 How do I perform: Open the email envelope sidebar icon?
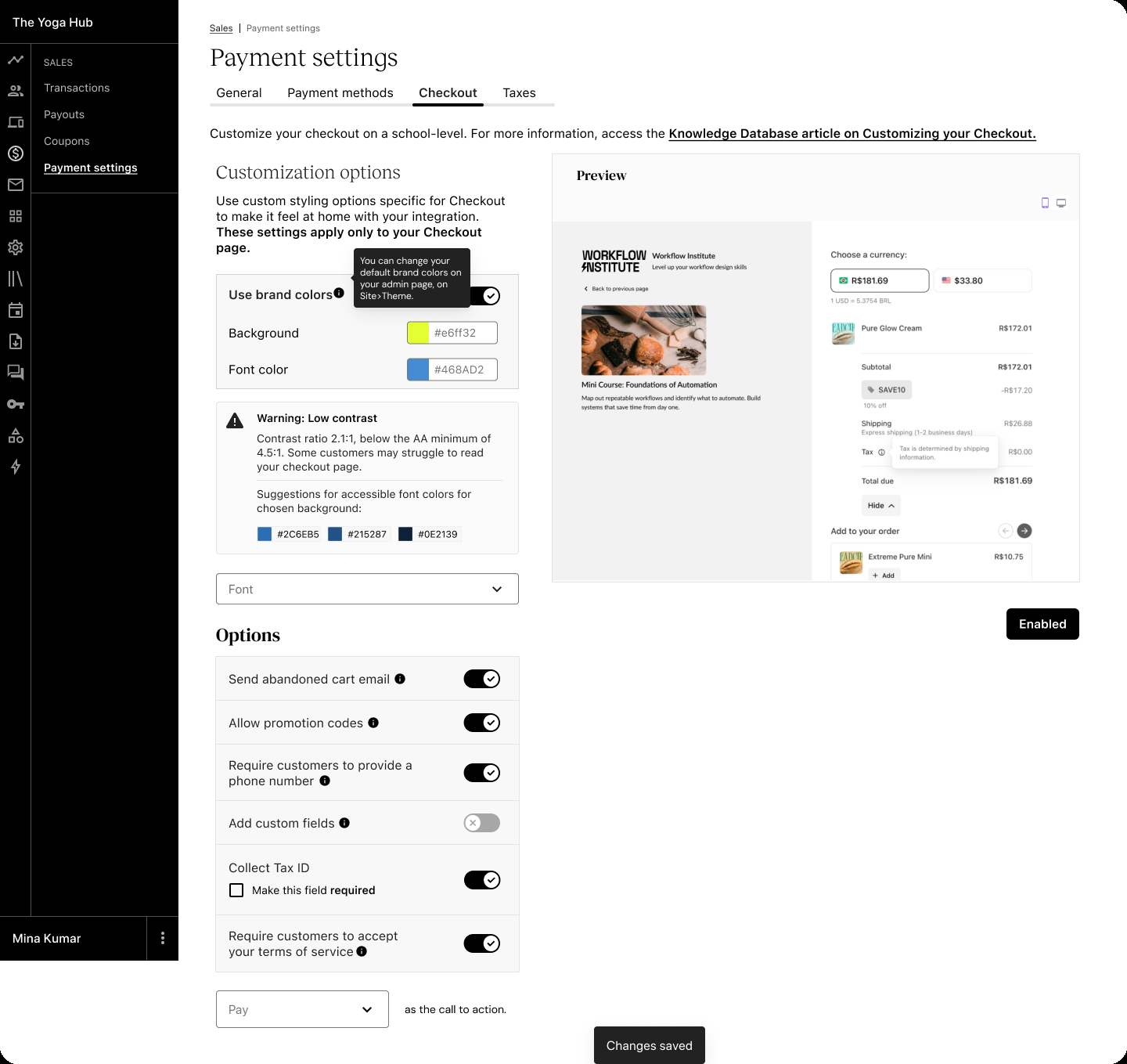point(16,185)
